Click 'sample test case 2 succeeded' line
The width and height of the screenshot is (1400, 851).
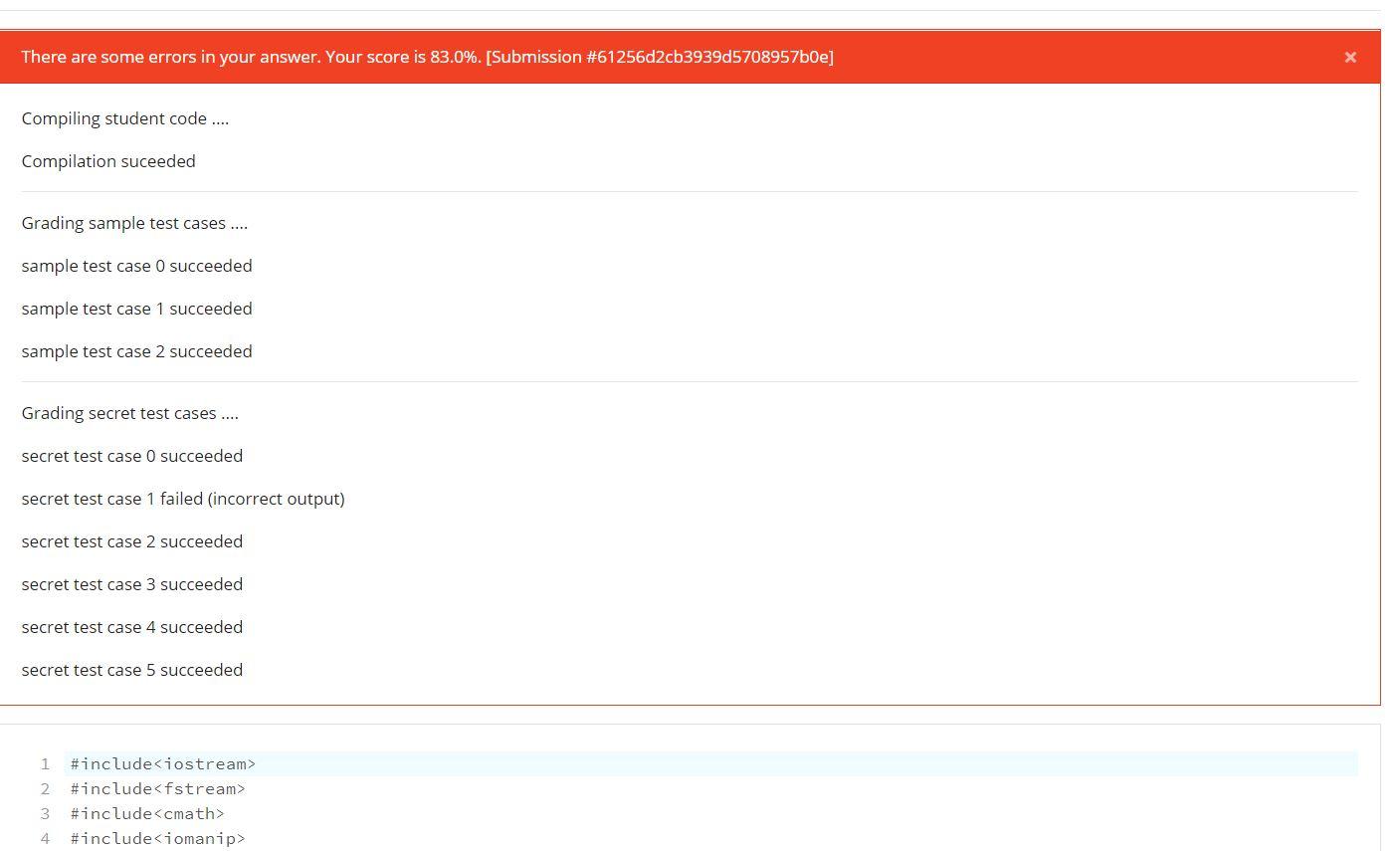point(137,351)
